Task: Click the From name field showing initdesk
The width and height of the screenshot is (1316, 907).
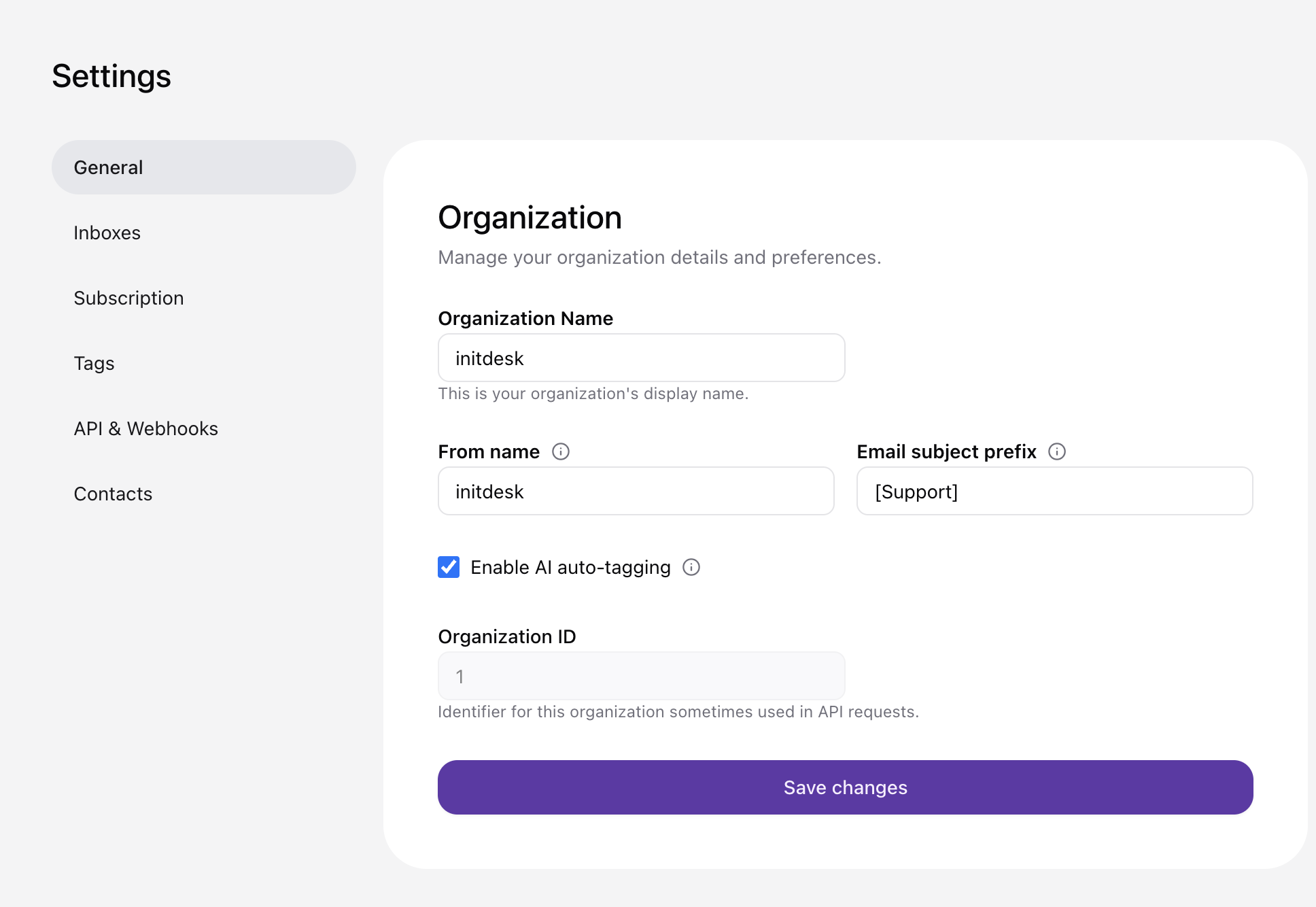Action: [x=635, y=491]
